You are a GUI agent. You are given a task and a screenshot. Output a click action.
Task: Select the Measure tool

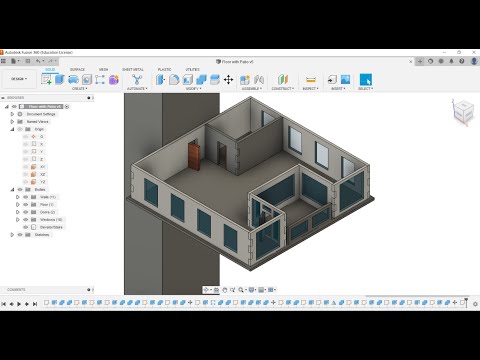point(311,79)
